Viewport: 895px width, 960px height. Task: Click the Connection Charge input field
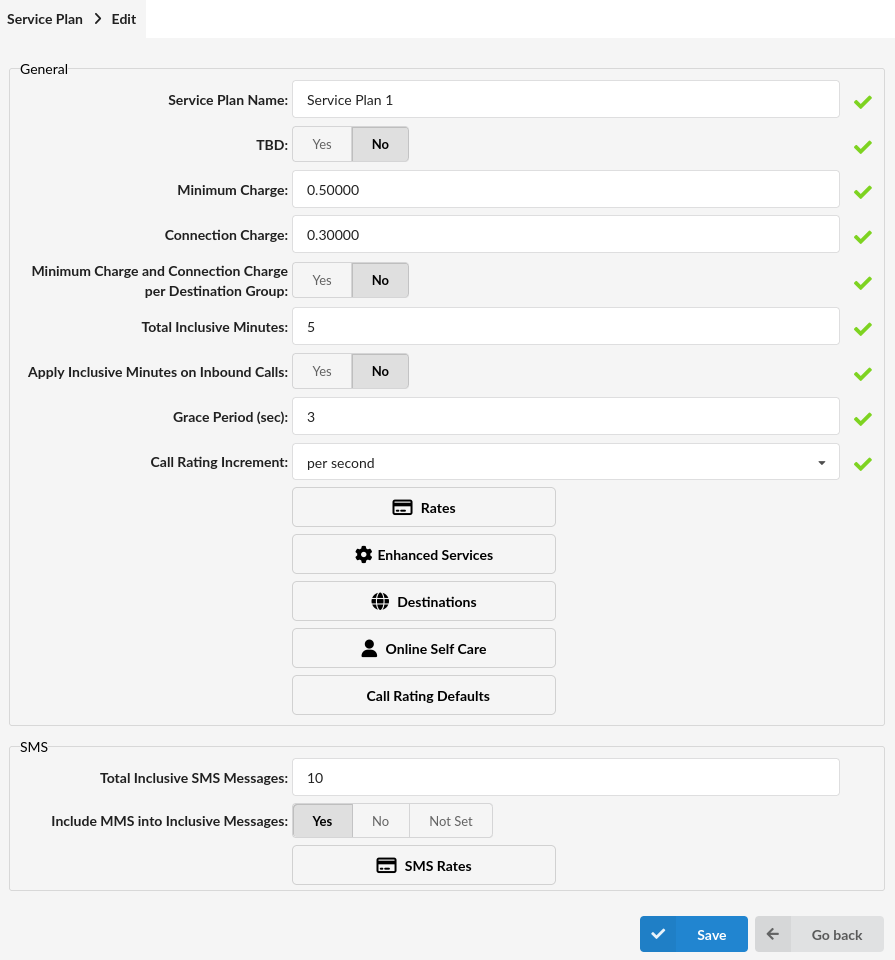(566, 234)
